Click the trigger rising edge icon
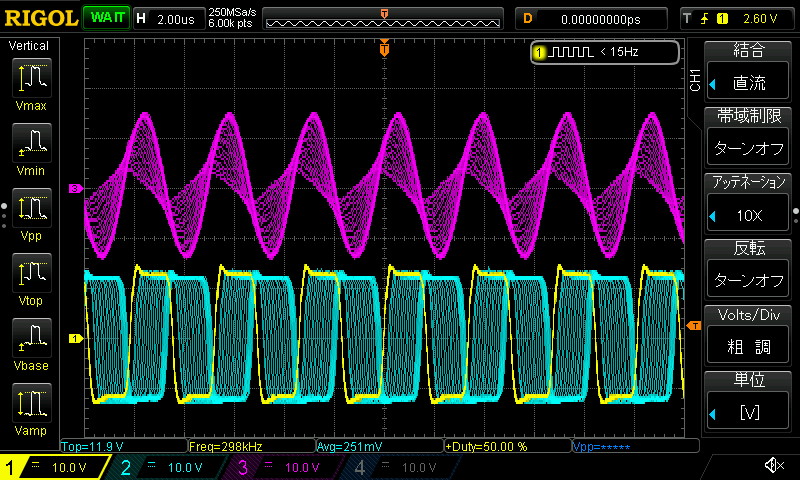The image size is (800, 480). click(x=705, y=19)
